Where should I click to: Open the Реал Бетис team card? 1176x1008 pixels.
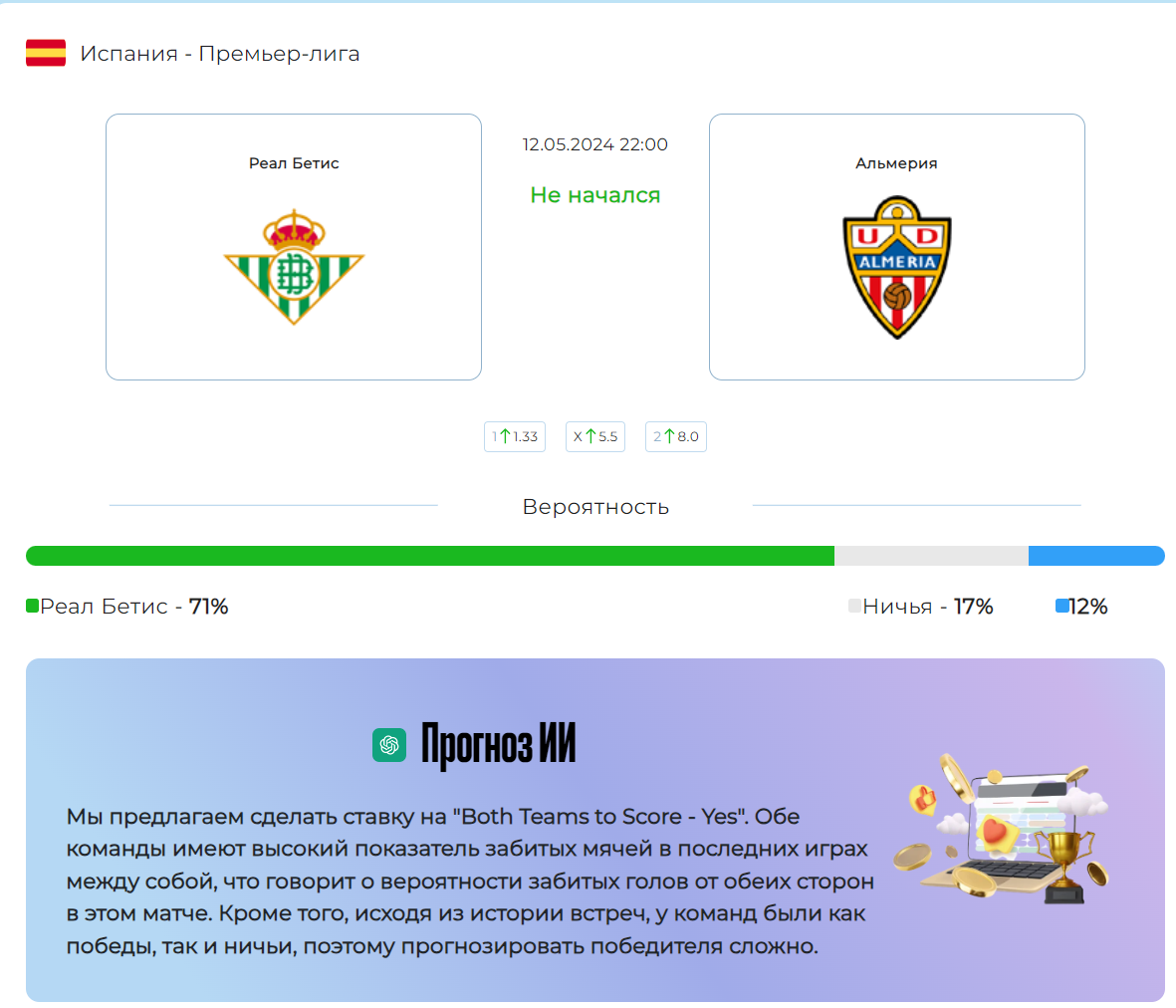[294, 247]
